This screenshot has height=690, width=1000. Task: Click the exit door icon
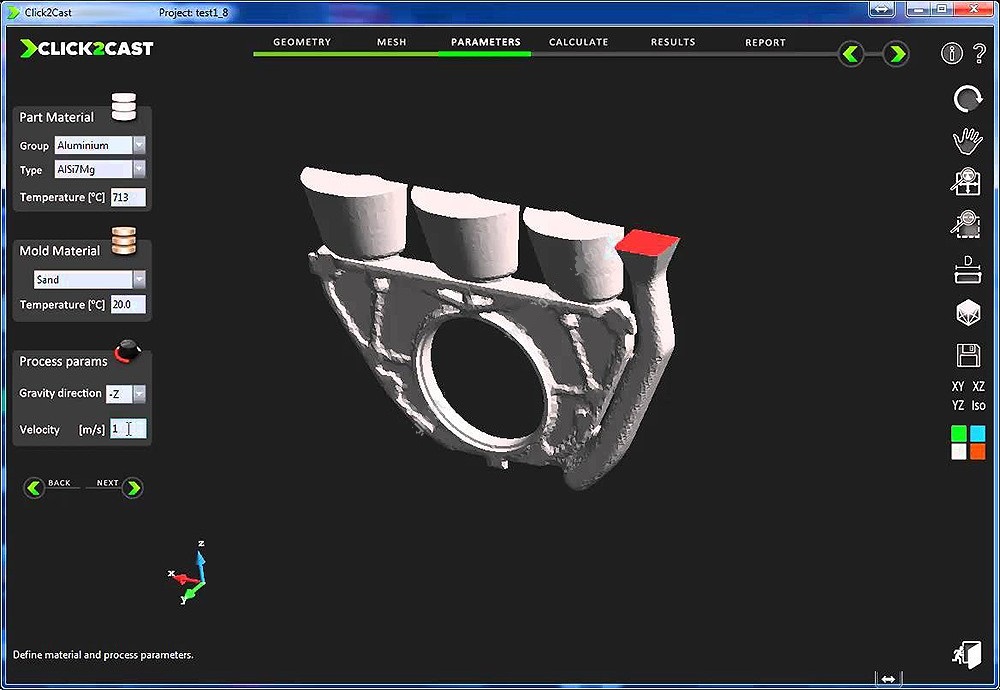coord(966,653)
